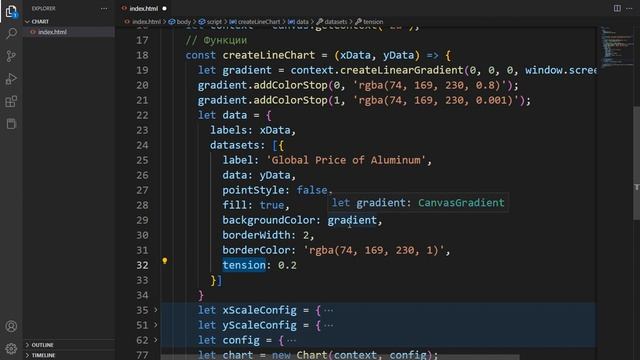Click the collapsed ellipsis after xScaleConfig
The width and height of the screenshot is (640, 360).
click(329, 310)
